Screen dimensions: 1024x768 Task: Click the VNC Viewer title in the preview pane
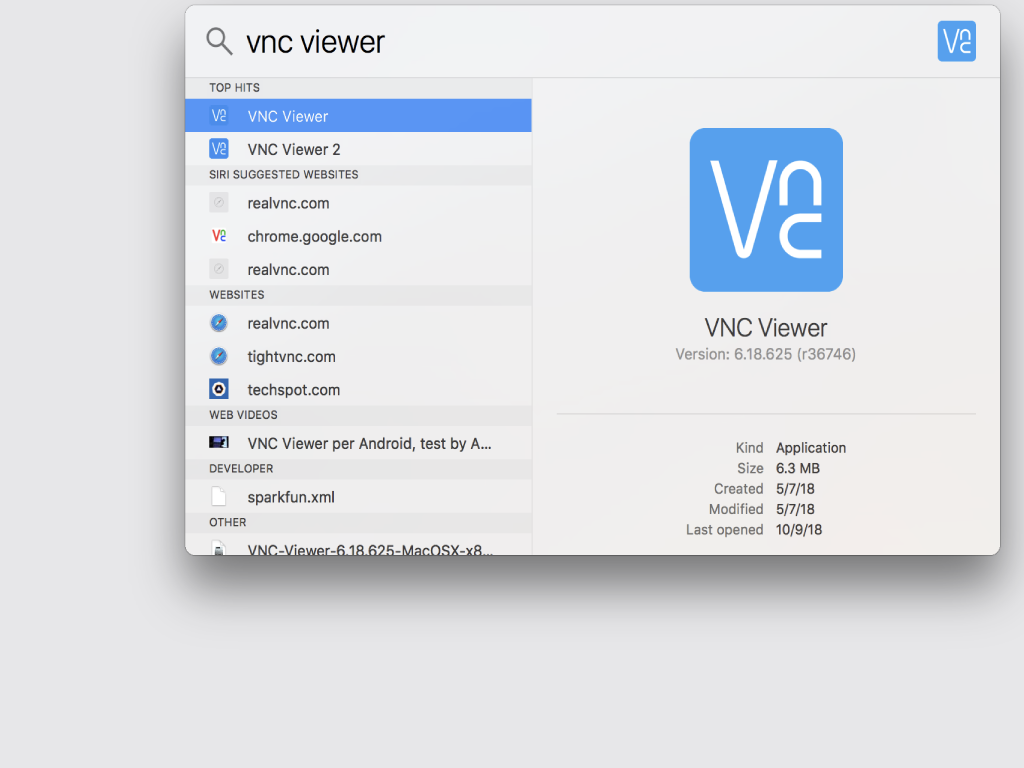click(765, 327)
